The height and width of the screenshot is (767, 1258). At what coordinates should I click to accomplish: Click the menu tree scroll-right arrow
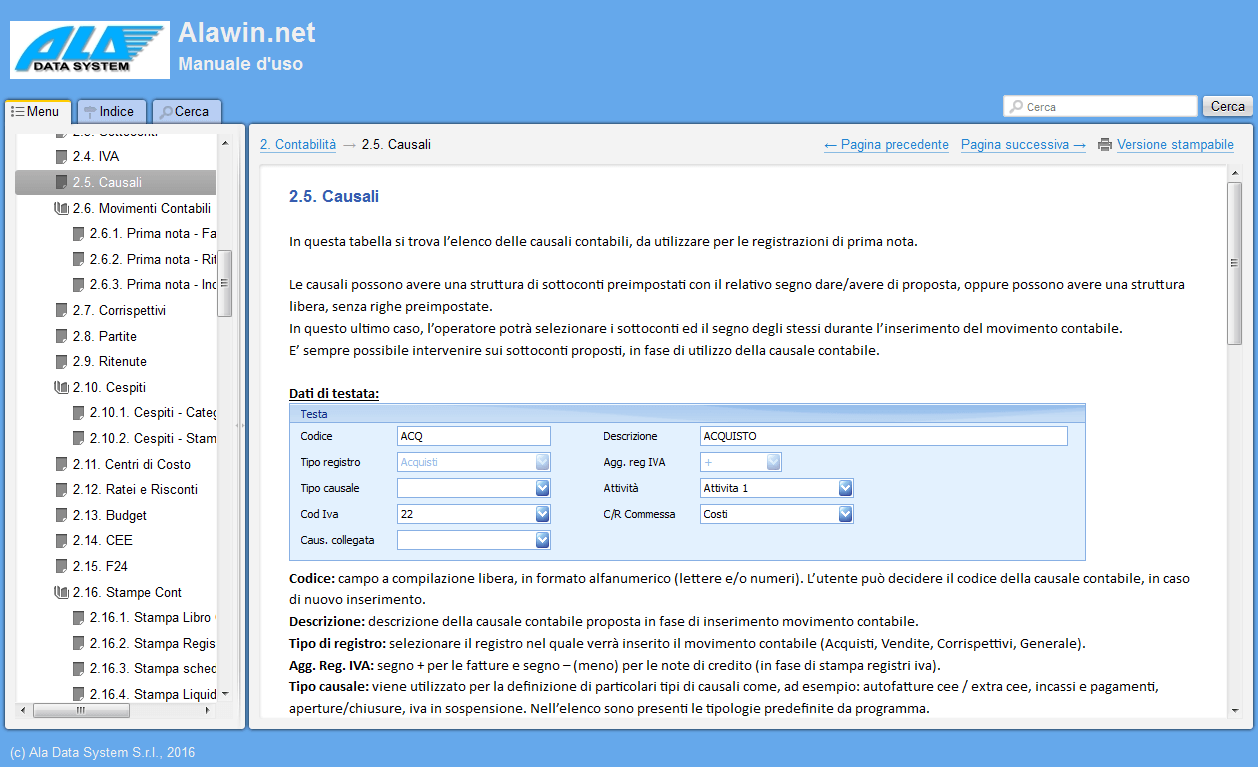click(208, 710)
